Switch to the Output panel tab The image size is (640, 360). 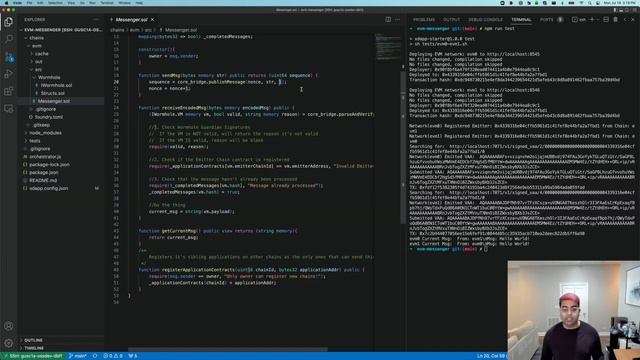pos(451,20)
